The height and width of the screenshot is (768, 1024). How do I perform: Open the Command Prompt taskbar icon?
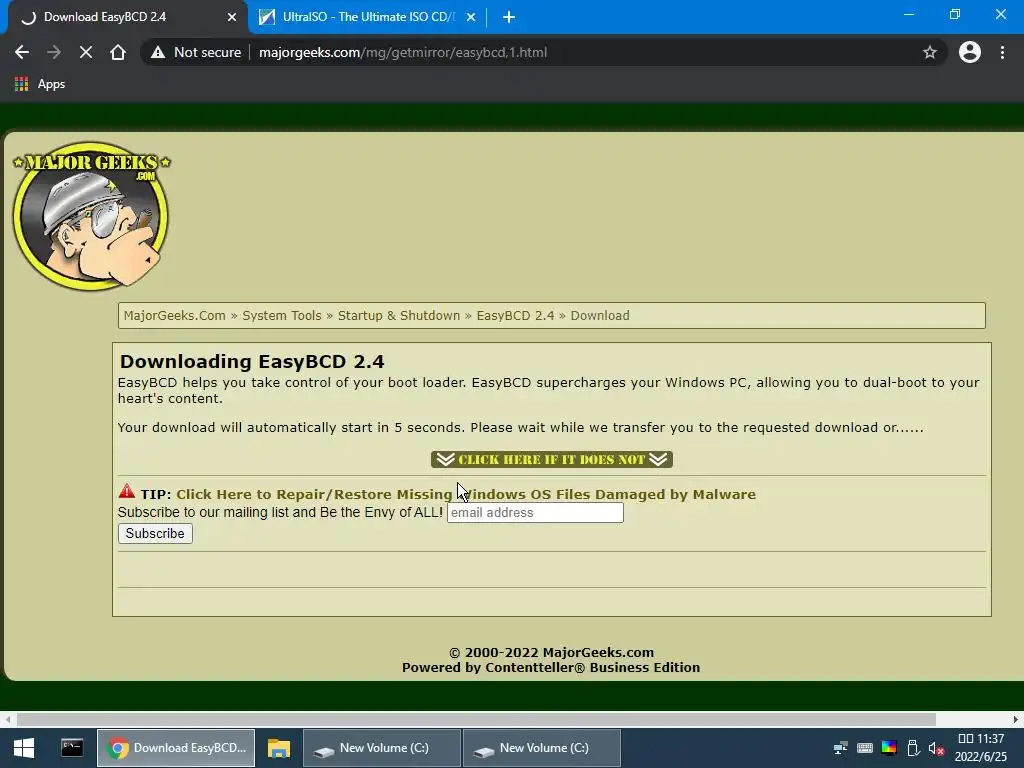coord(72,748)
